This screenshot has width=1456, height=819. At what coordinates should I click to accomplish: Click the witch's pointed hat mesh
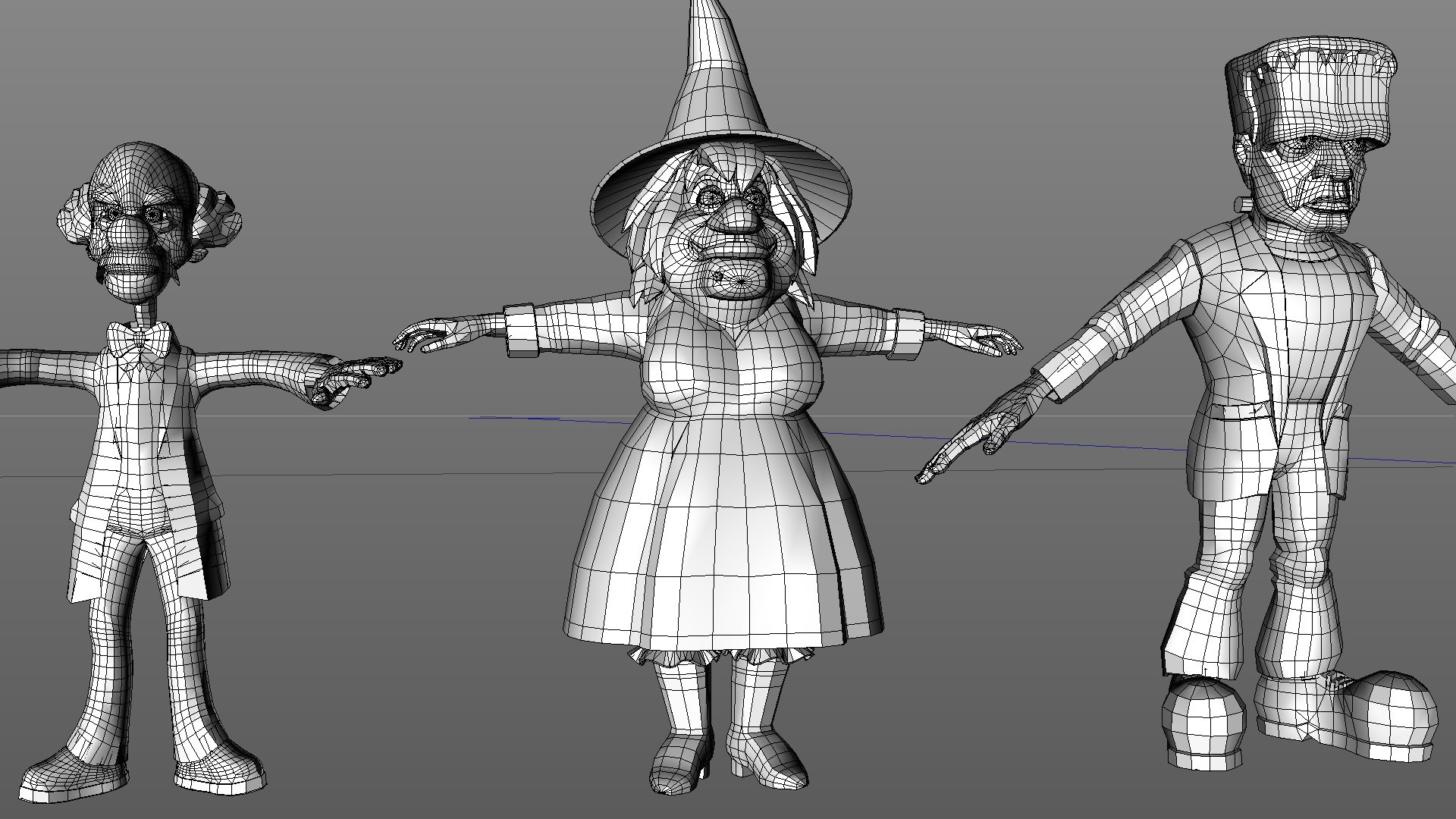pos(720,129)
